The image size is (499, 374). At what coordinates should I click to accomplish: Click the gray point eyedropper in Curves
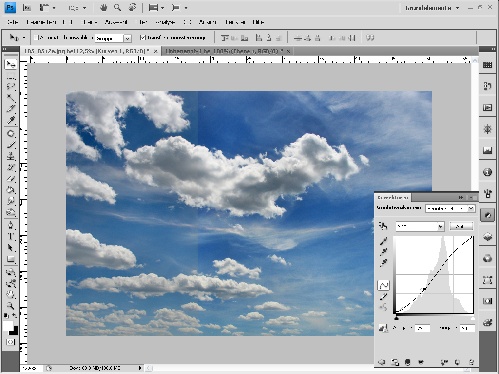pyautogui.click(x=383, y=252)
